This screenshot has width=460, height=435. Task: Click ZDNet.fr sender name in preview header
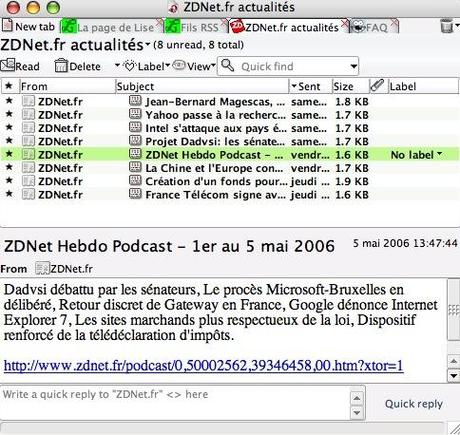71,268
